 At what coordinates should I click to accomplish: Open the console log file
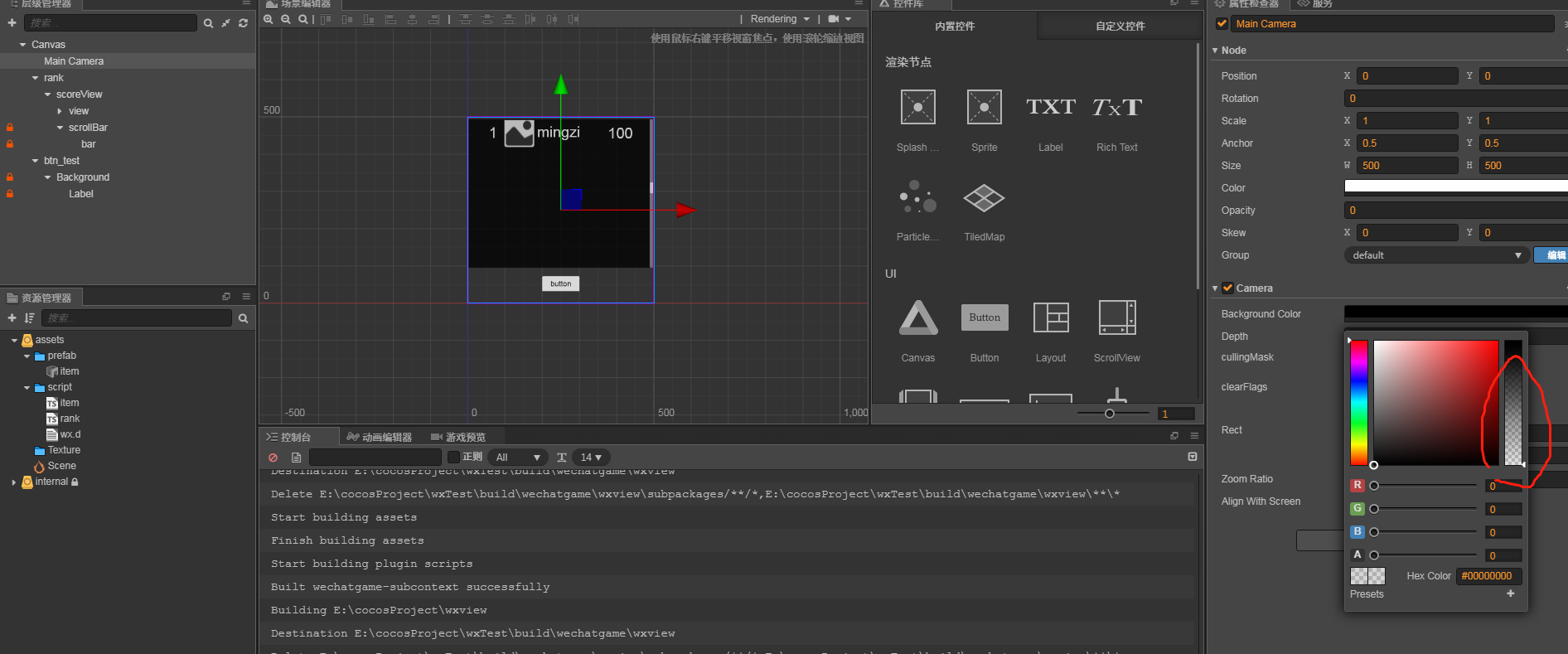click(296, 458)
